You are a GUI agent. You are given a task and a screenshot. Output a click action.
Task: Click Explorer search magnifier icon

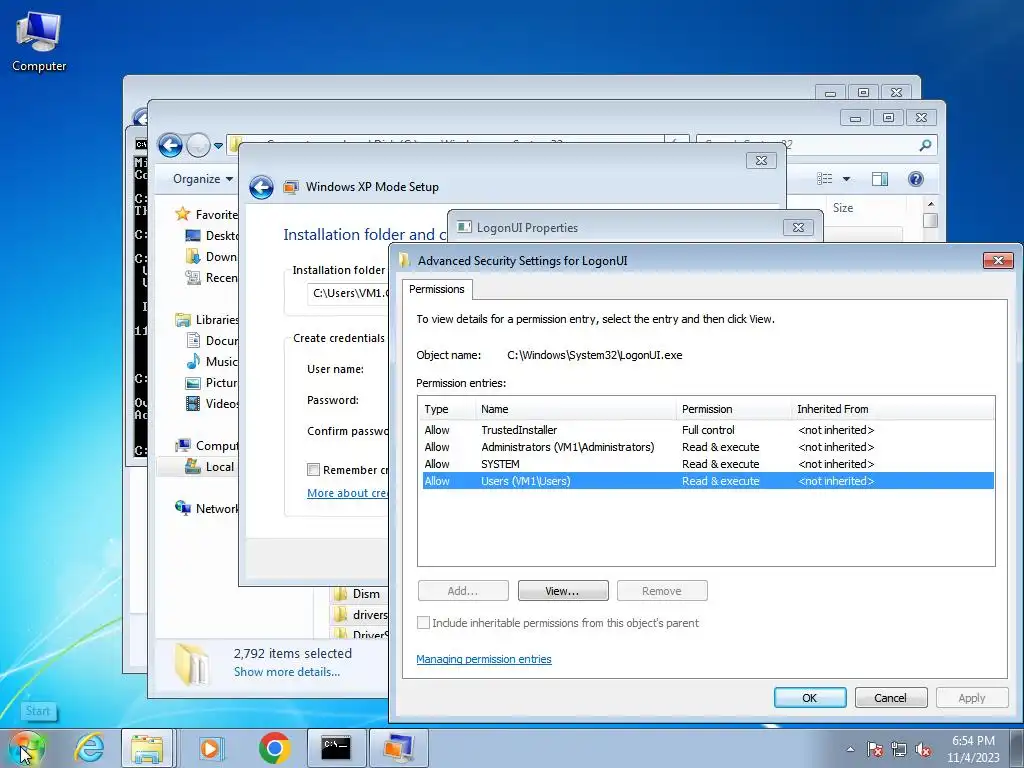(925, 145)
